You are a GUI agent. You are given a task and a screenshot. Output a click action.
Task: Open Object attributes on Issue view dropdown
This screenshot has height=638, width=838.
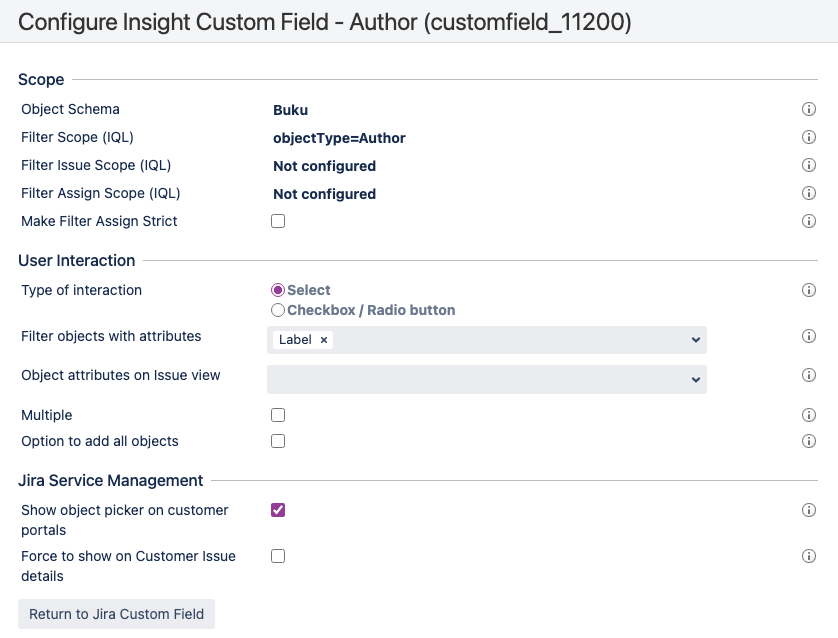[696, 380]
